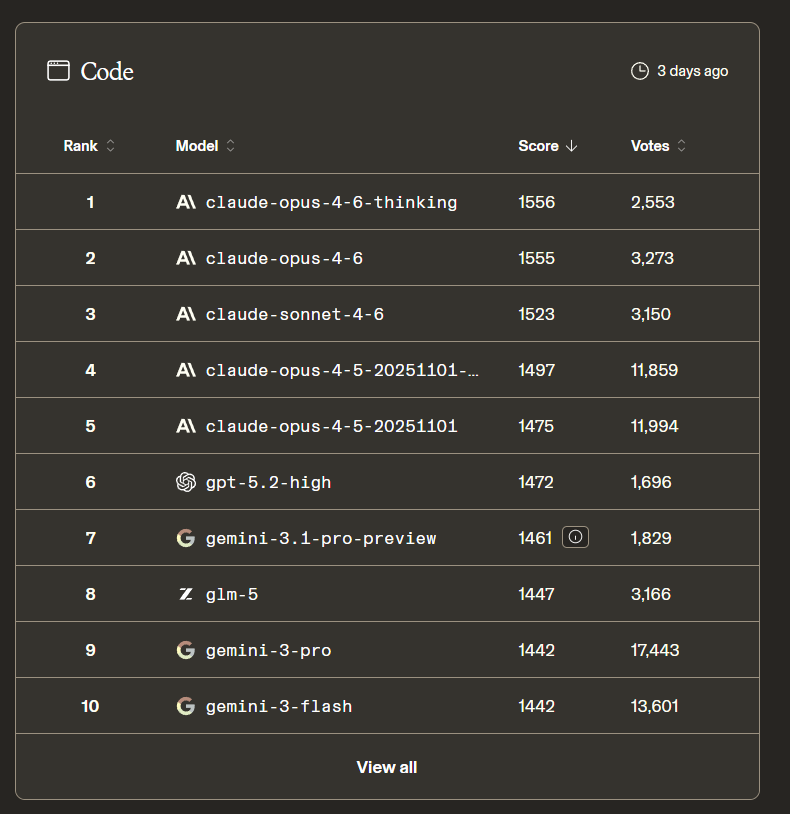Click rank number 8 cell
This screenshot has height=814, width=790.
click(x=90, y=594)
